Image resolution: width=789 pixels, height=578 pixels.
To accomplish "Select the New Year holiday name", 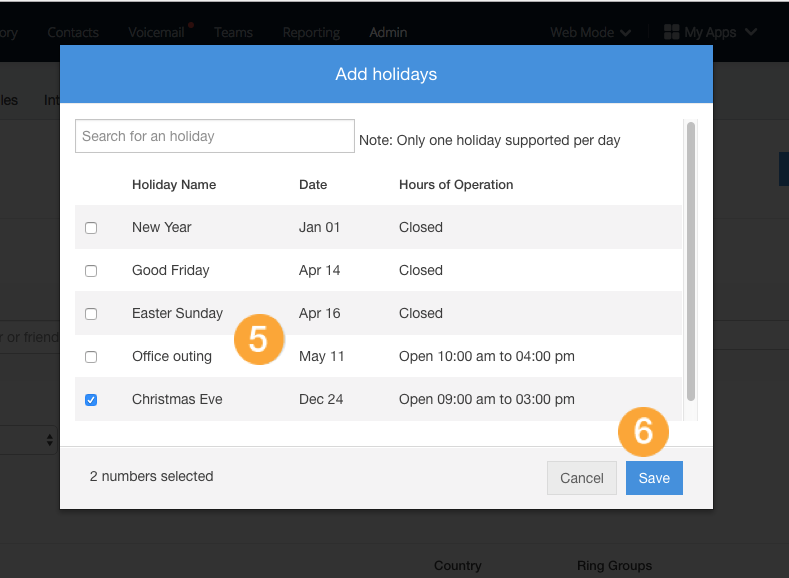I will (x=162, y=227).
